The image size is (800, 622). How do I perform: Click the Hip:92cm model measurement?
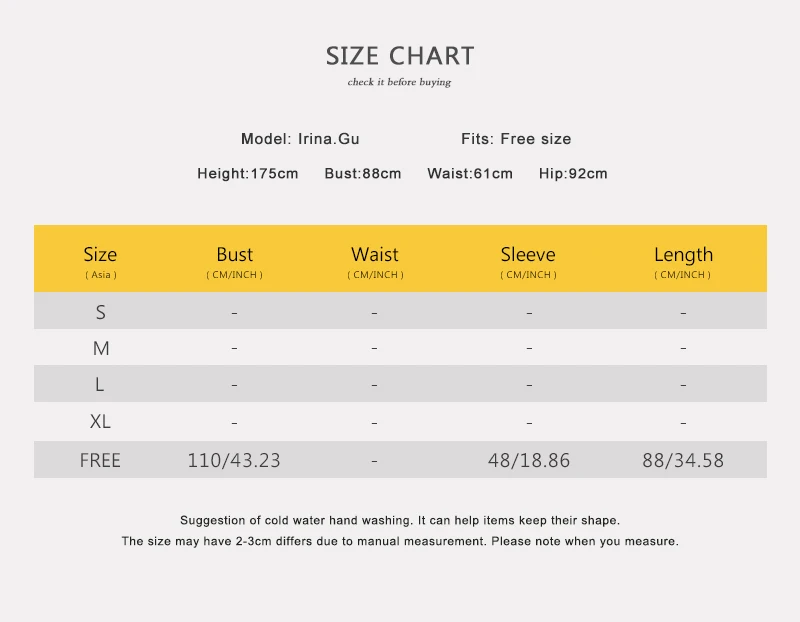pos(573,173)
